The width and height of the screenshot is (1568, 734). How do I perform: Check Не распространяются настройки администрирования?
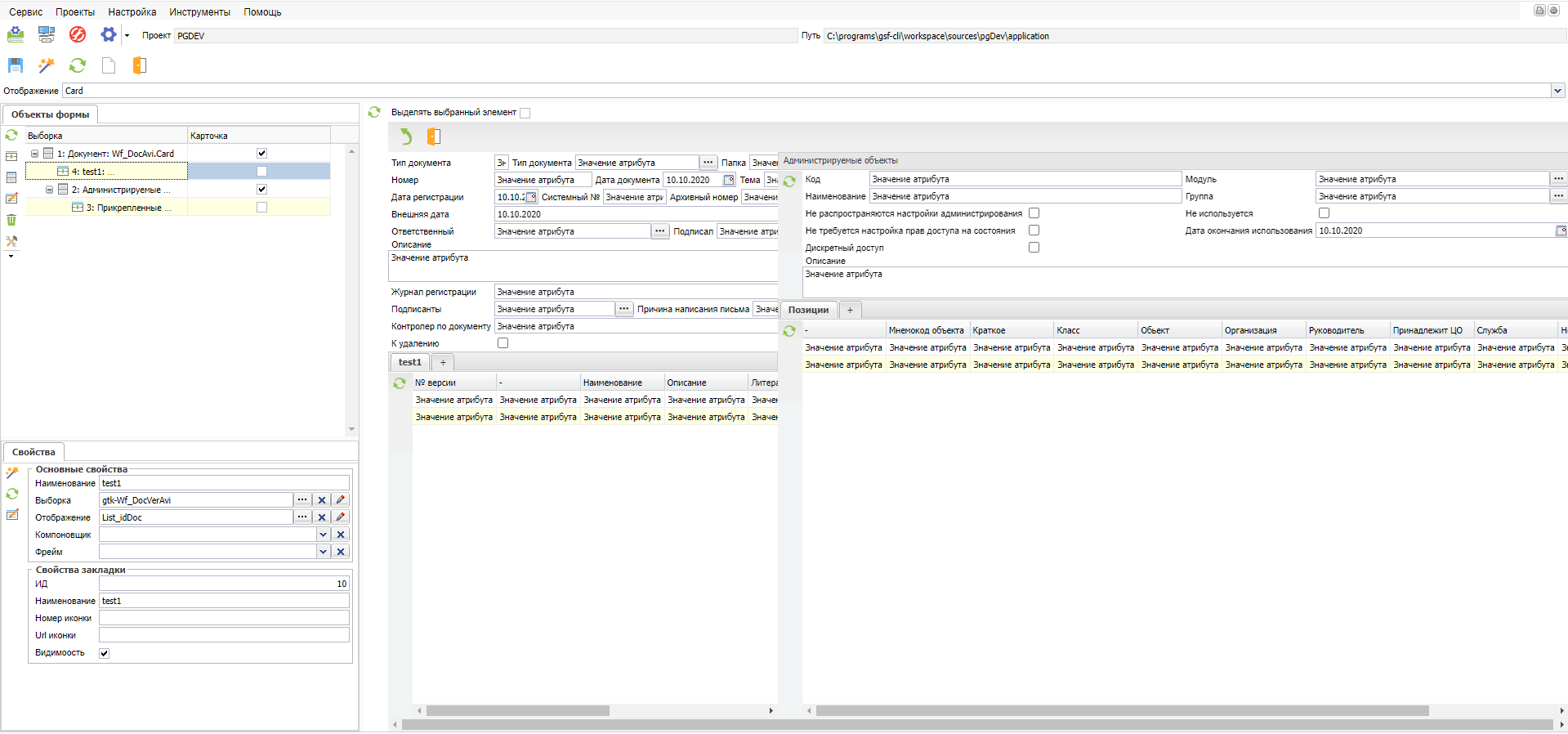[x=1034, y=213]
